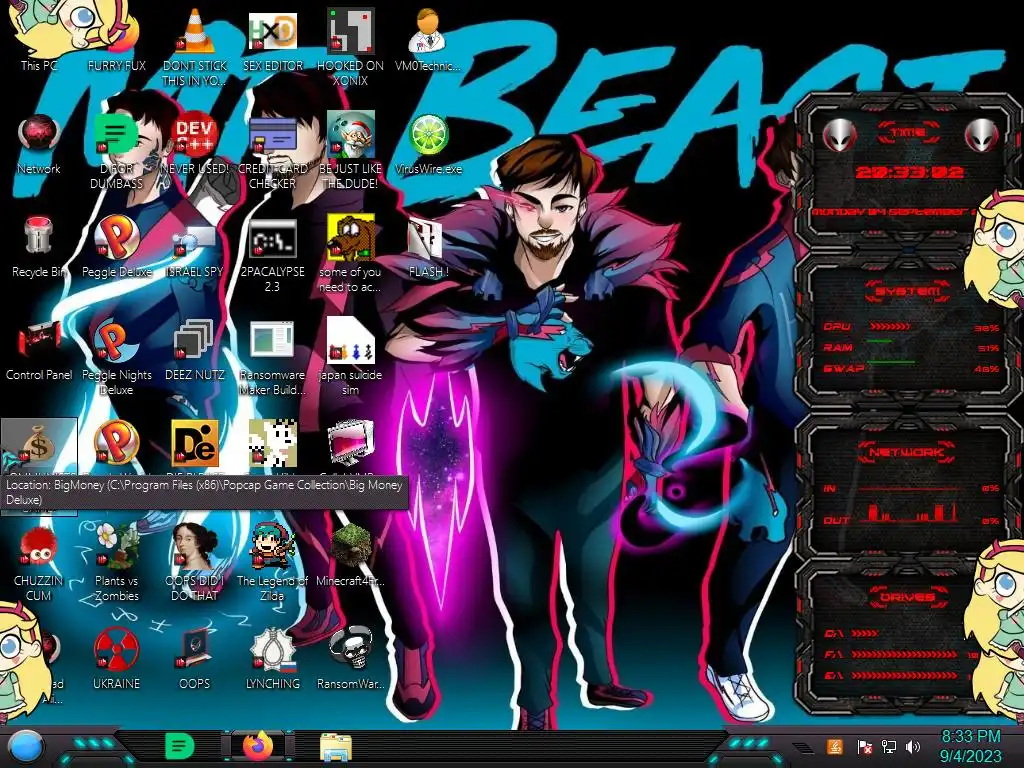
Task: Open the Recycle Bin
Action: (x=39, y=236)
